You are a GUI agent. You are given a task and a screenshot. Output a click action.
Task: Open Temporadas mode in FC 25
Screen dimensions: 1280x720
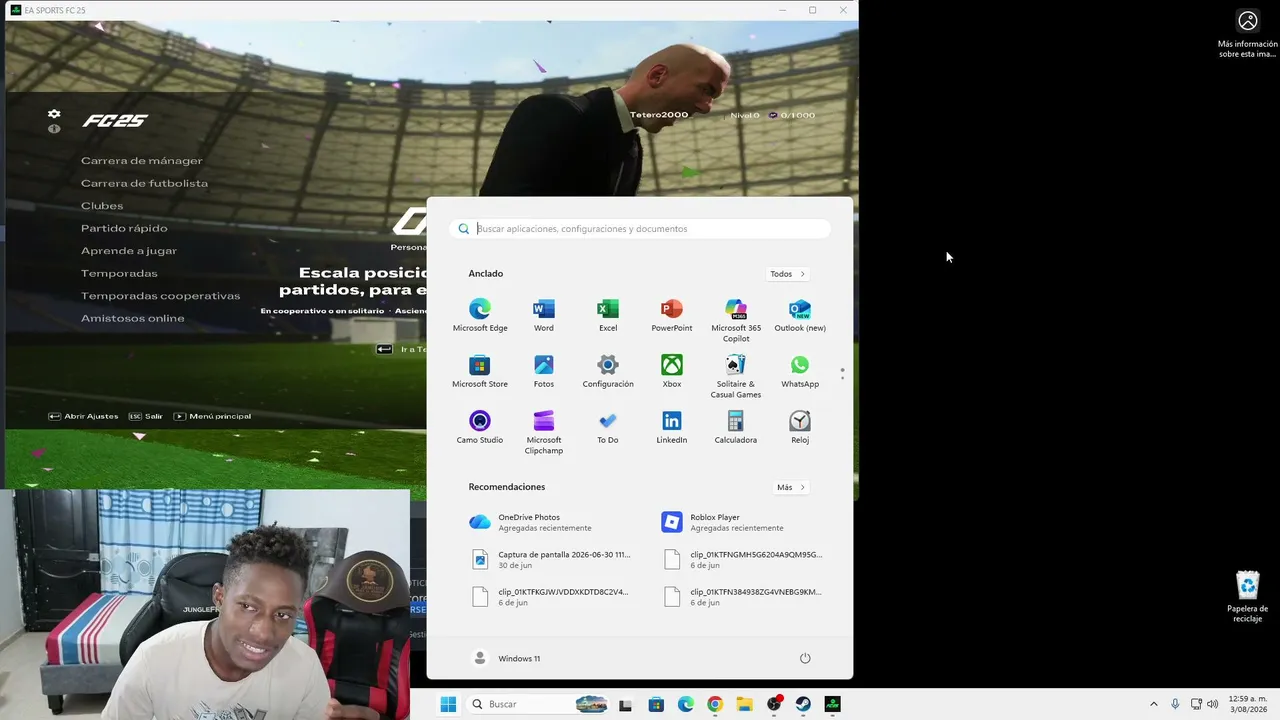pyautogui.click(x=119, y=274)
